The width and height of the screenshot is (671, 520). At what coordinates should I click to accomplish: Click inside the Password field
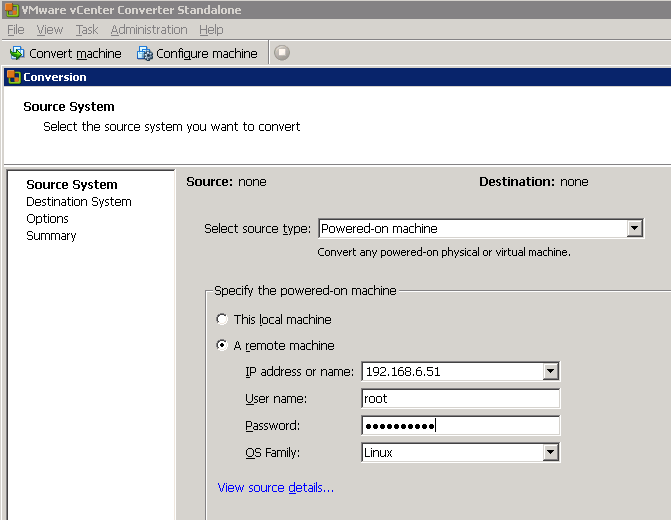460,425
